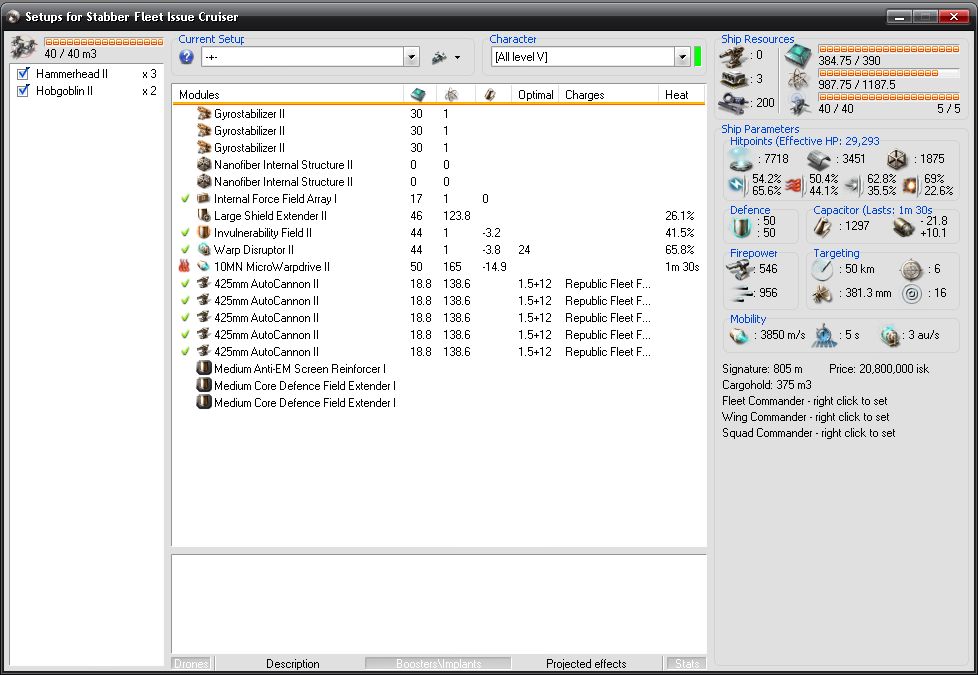The height and width of the screenshot is (675, 978).
Task: Click inside the Current Setup name field
Action: (x=303, y=57)
